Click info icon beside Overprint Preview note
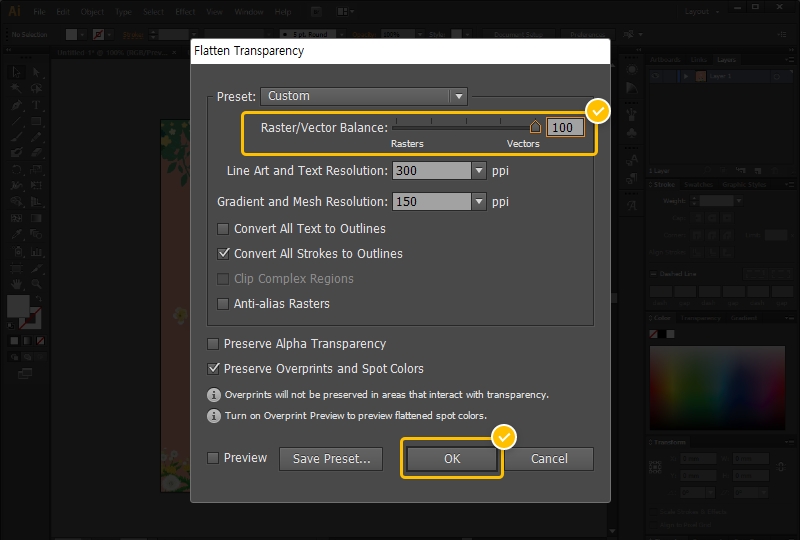The height and width of the screenshot is (540, 800). click(x=213, y=416)
